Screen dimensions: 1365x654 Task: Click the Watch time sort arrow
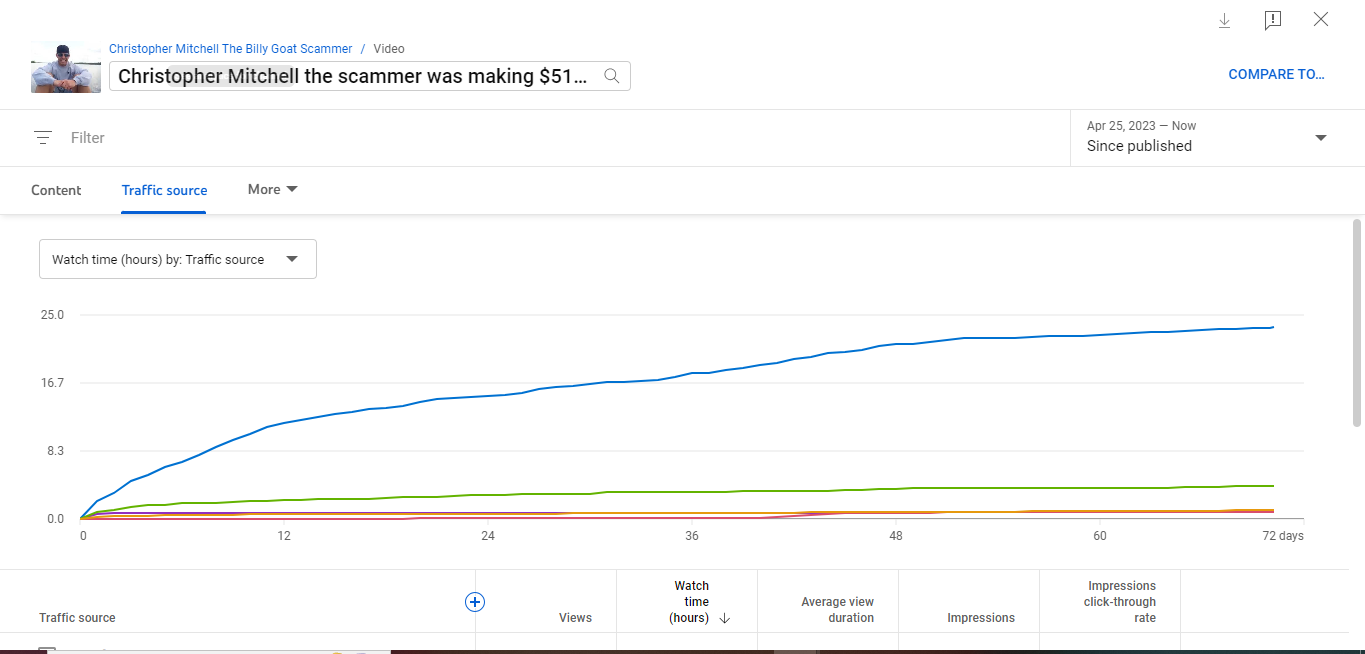[725, 618]
